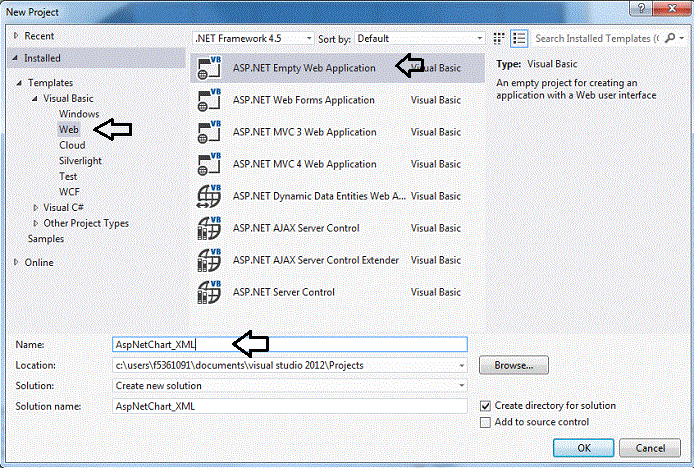Expand the Visual C# tree node
Screen dimensions: 694x468
click(35, 207)
